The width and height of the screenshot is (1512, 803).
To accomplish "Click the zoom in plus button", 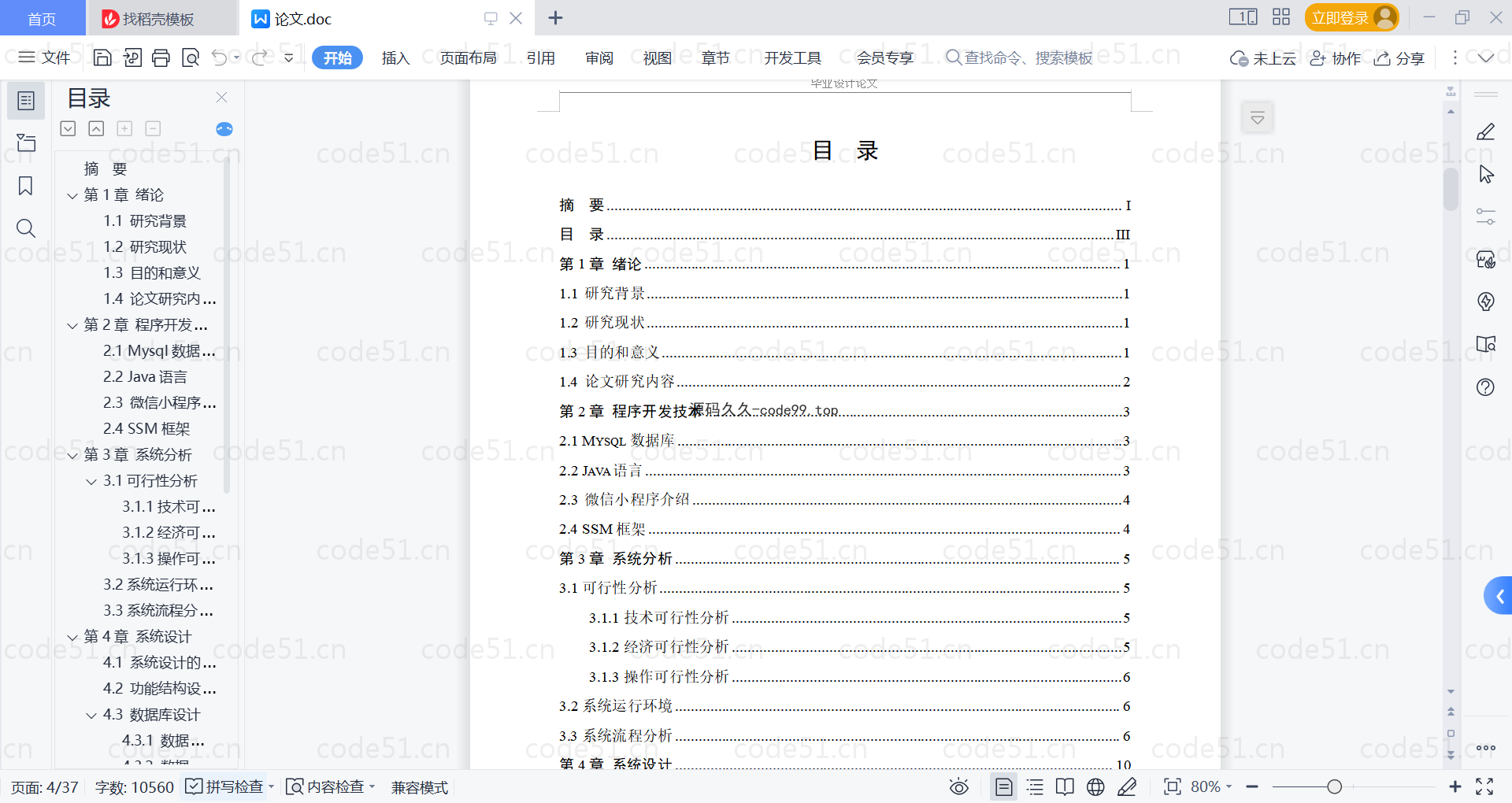I will pyautogui.click(x=1455, y=786).
